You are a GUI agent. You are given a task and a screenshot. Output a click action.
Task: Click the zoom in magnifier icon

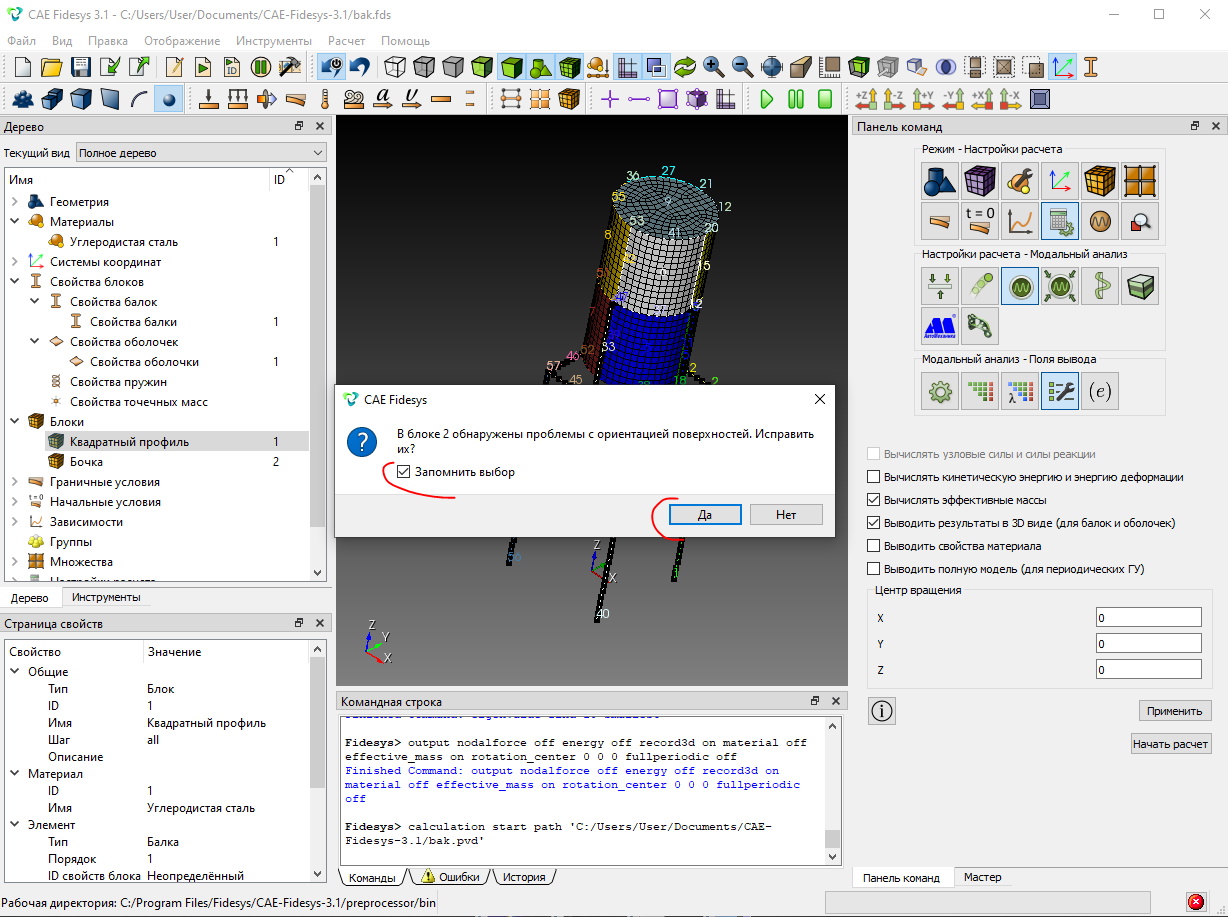pyautogui.click(x=714, y=67)
